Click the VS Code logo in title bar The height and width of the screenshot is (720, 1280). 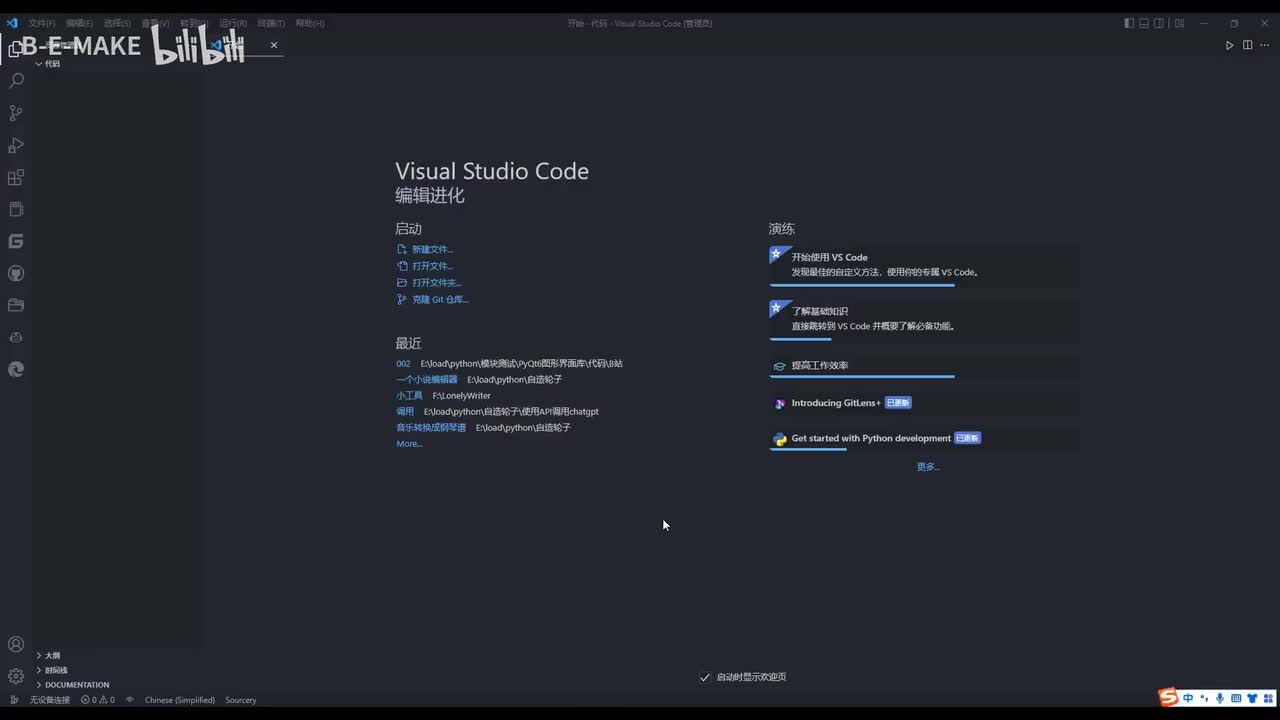click(12, 23)
